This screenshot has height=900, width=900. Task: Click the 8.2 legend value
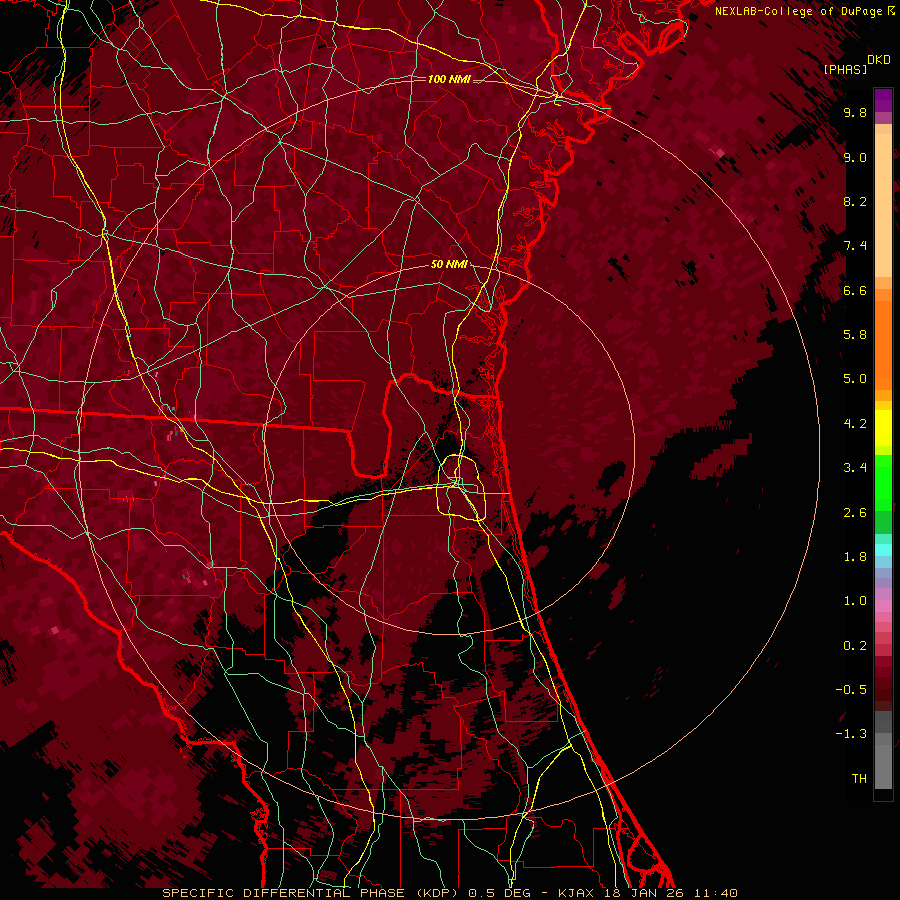(855, 201)
